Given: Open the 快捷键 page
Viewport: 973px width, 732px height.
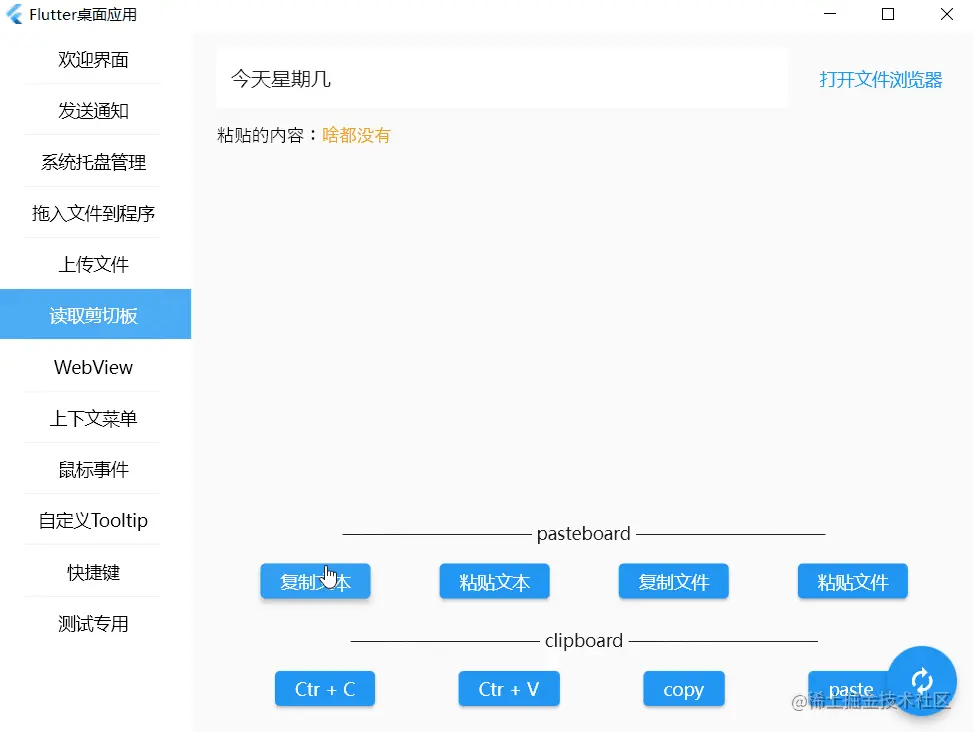Looking at the screenshot, I should pyautogui.click(x=93, y=572).
